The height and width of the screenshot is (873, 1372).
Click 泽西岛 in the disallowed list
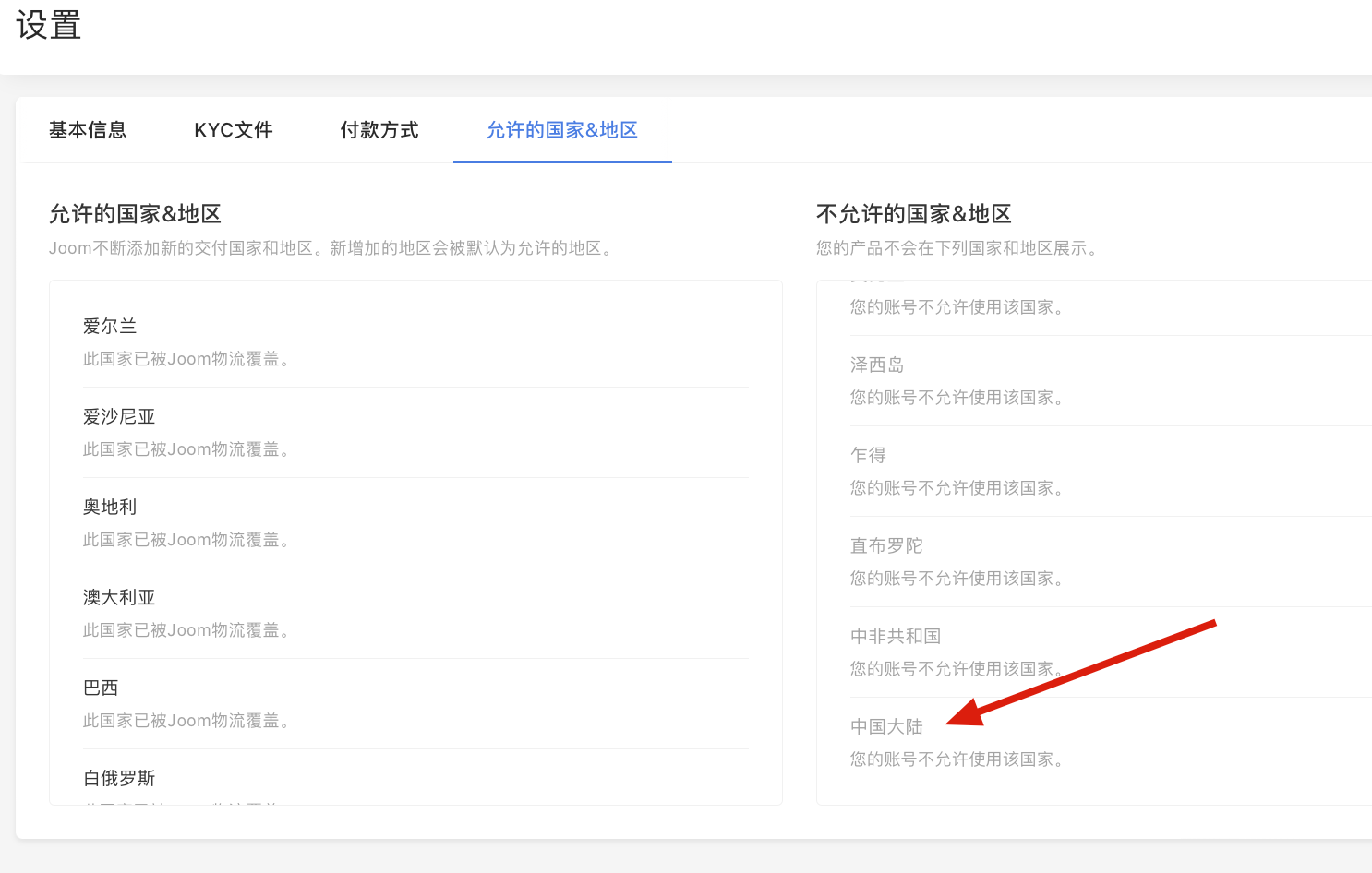pyautogui.click(x=877, y=365)
